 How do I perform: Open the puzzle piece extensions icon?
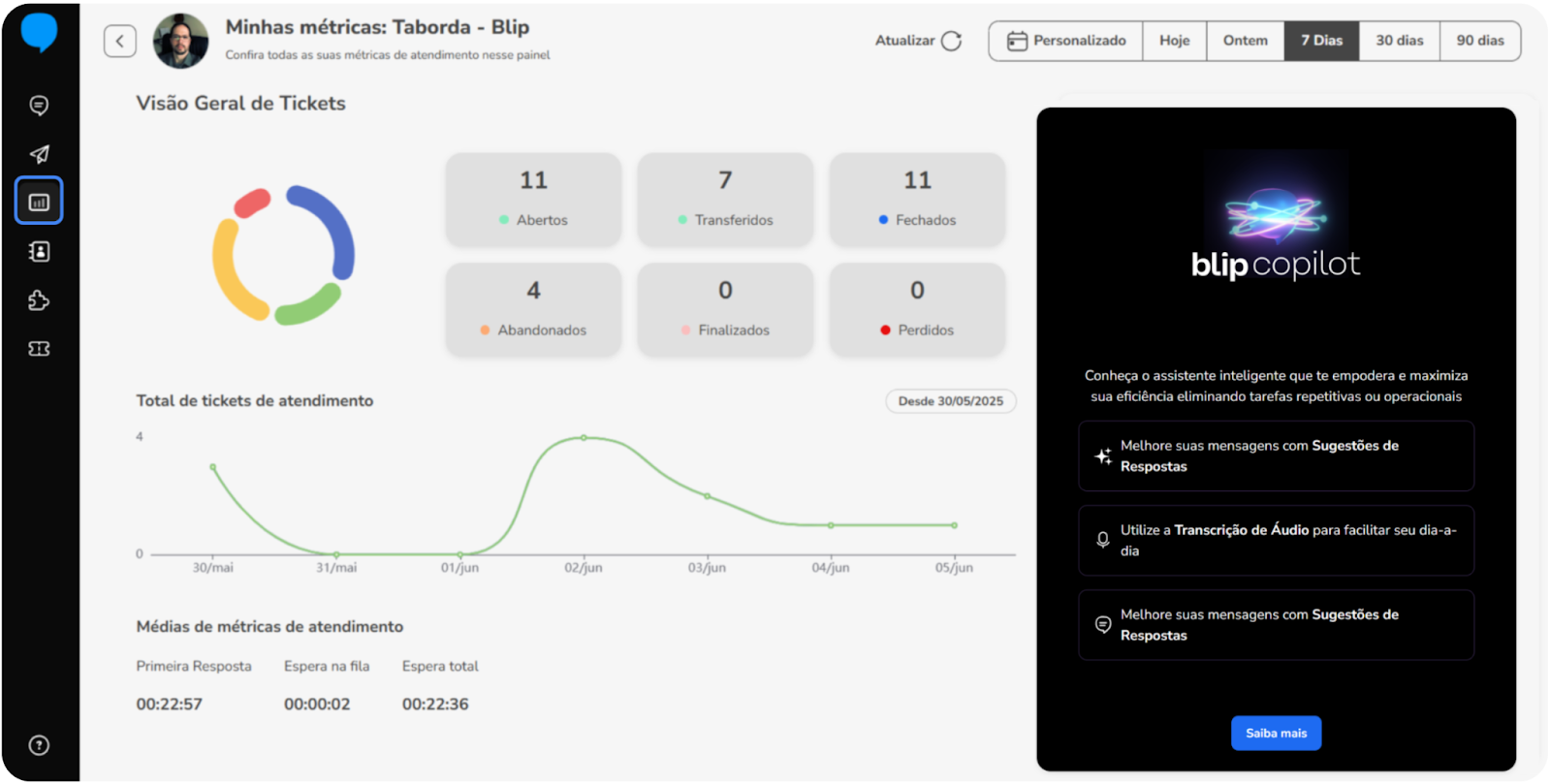[x=39, y=300]
